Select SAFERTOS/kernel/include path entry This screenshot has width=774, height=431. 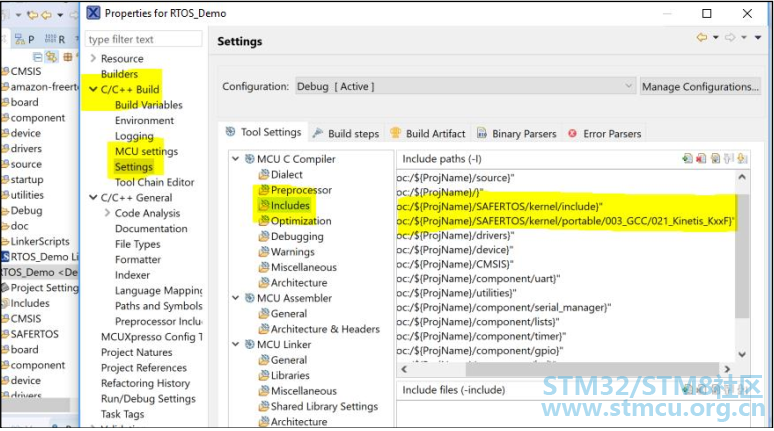point(500,206)
